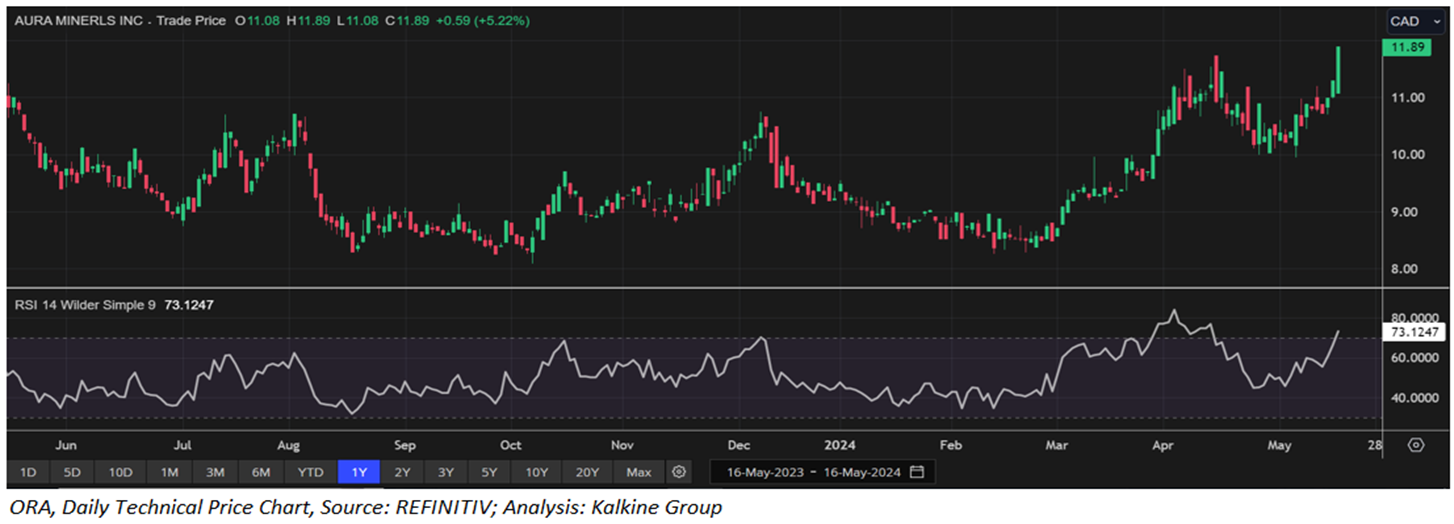
Task: Click the May label on time axis
Action: pyautogui.click(x=1280, y=445)
